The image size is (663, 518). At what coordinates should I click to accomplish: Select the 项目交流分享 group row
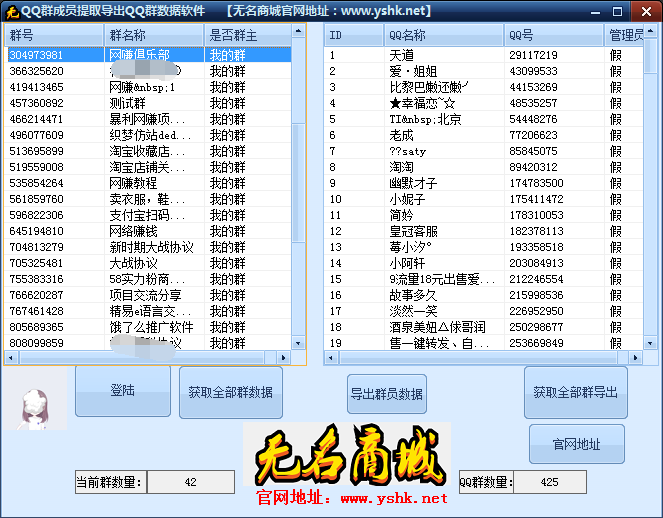(148, 295)
